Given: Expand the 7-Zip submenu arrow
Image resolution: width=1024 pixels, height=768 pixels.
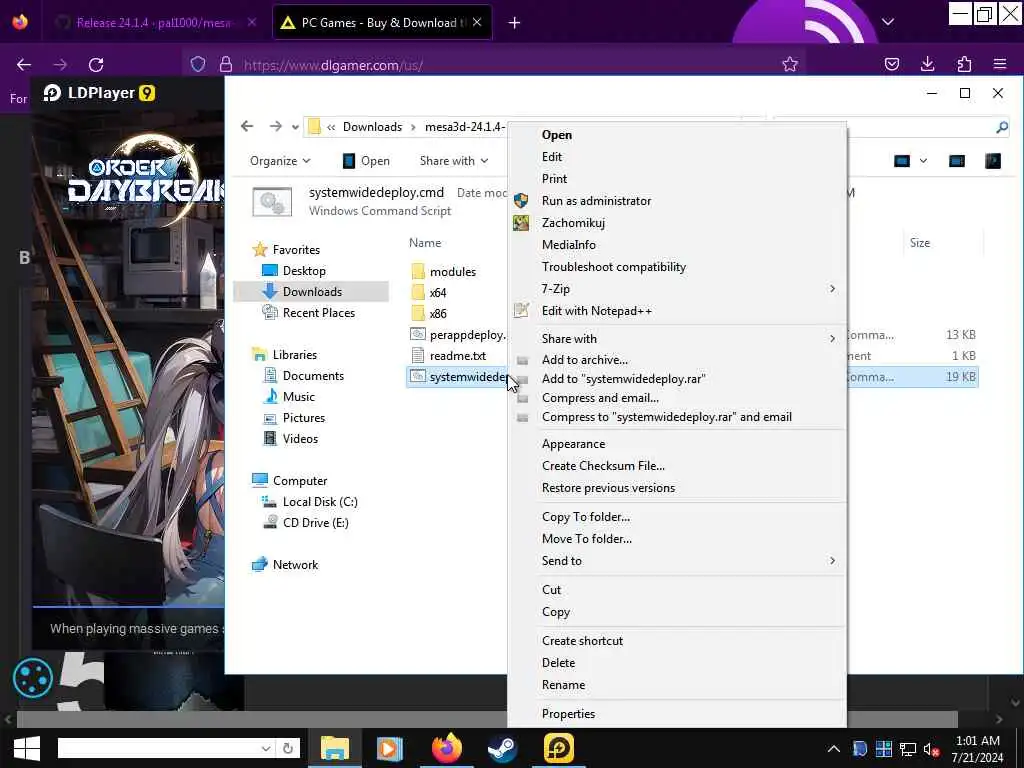Looking at the screenshot, I should pos(832,289).
